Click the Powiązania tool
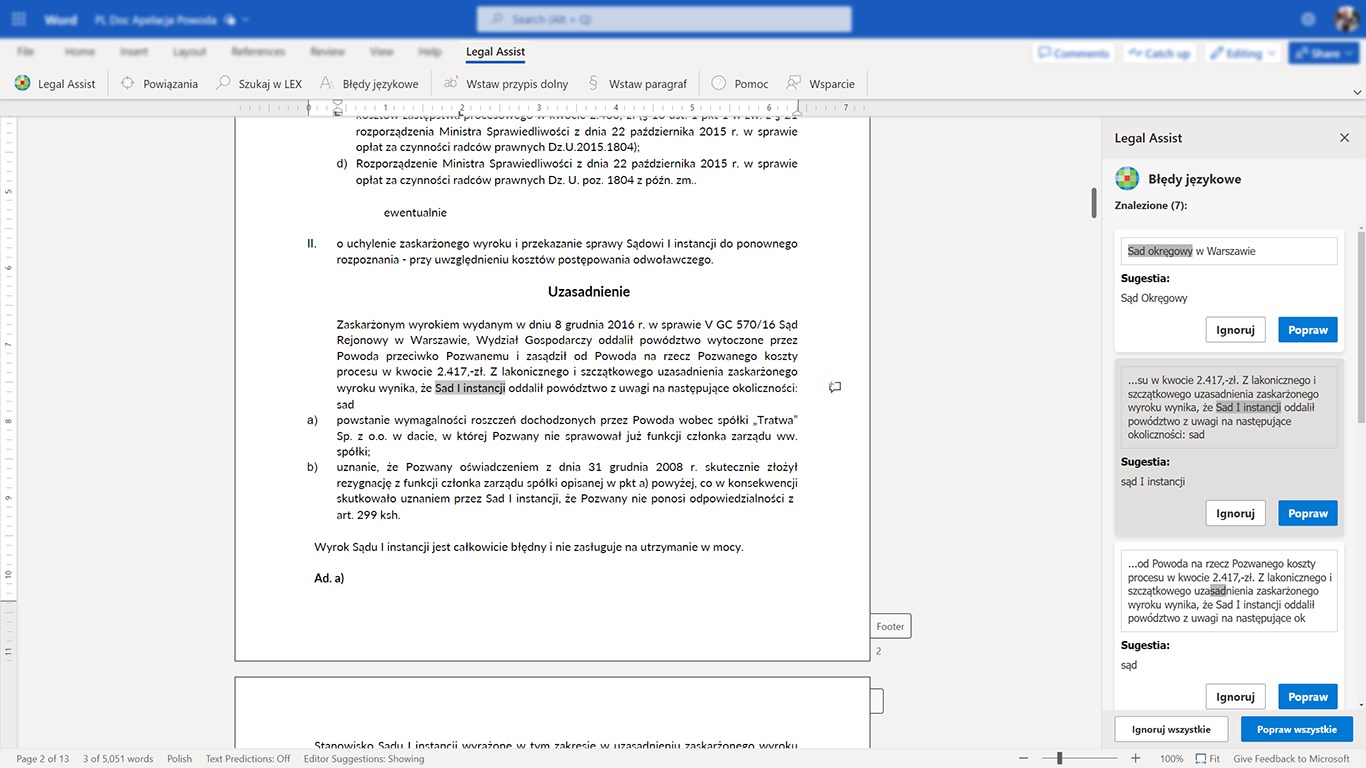 click(159, 84)
